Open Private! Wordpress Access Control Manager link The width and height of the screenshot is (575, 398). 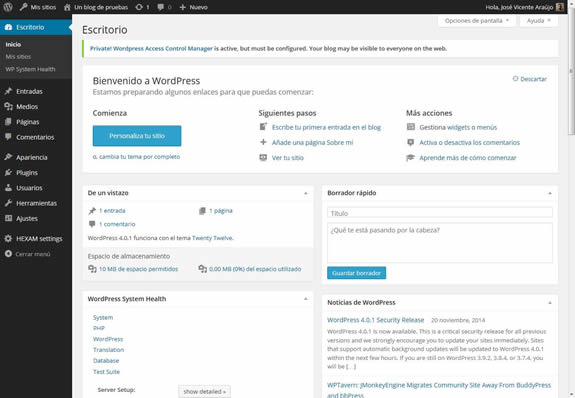(151, 48)
